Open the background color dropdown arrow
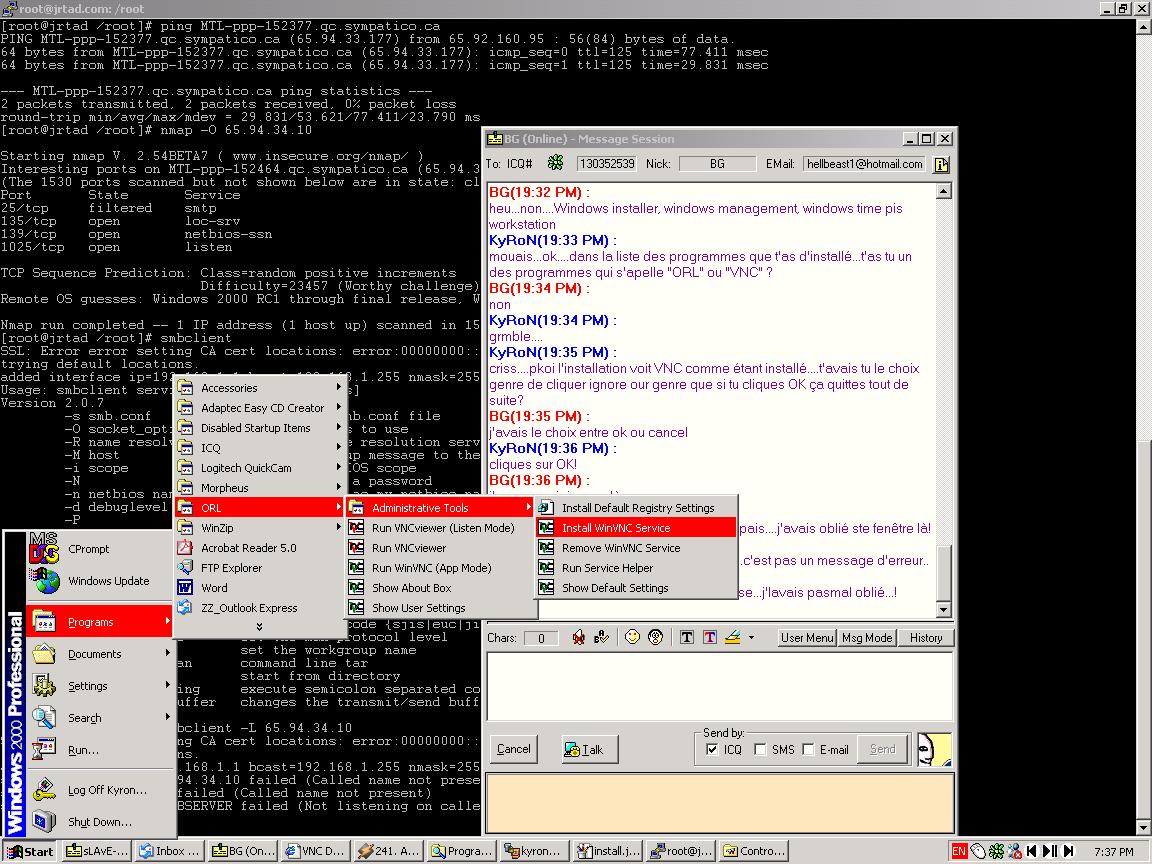The height and width of the screenshot is (864, 1152). click(x=751, y=638)
